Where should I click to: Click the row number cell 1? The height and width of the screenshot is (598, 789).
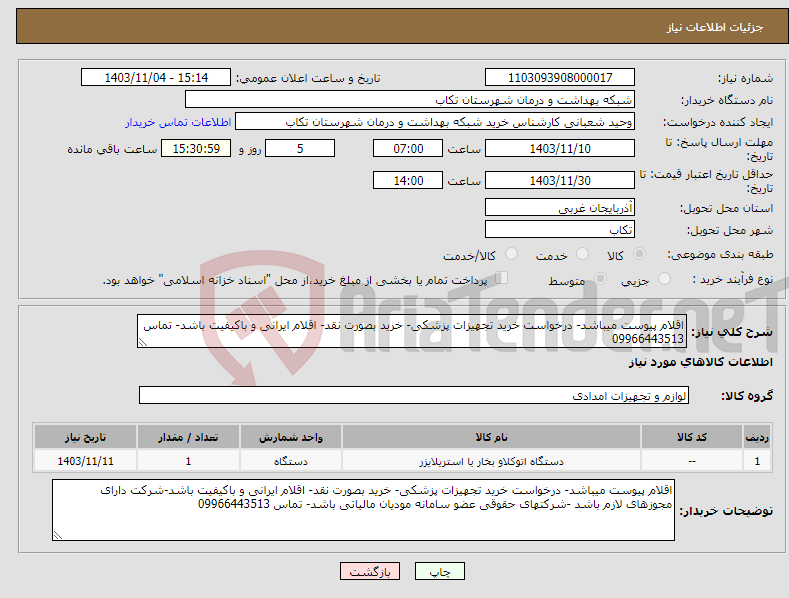click(x=757, y=461)
